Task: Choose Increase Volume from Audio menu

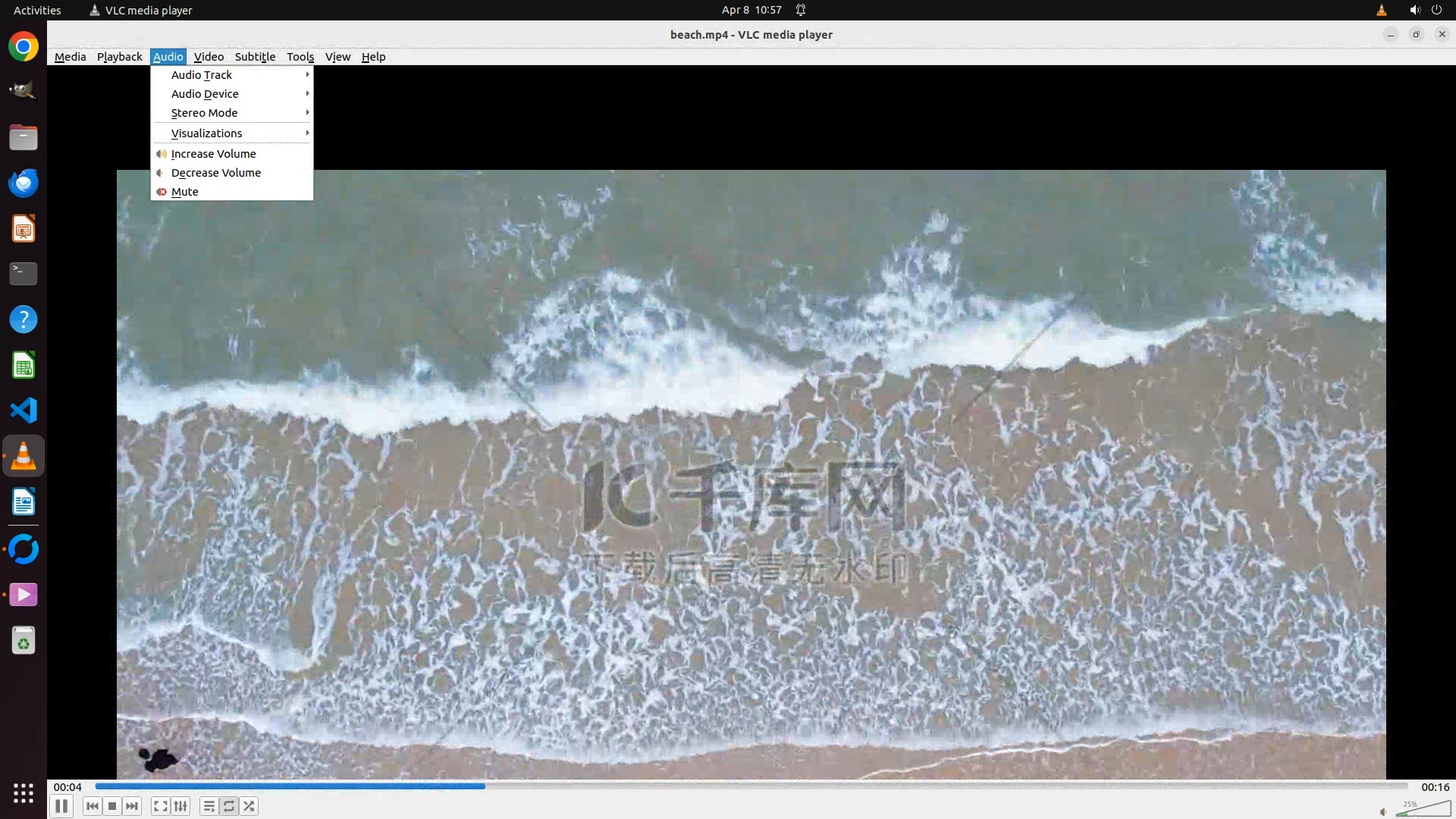Action: point(214,154)
